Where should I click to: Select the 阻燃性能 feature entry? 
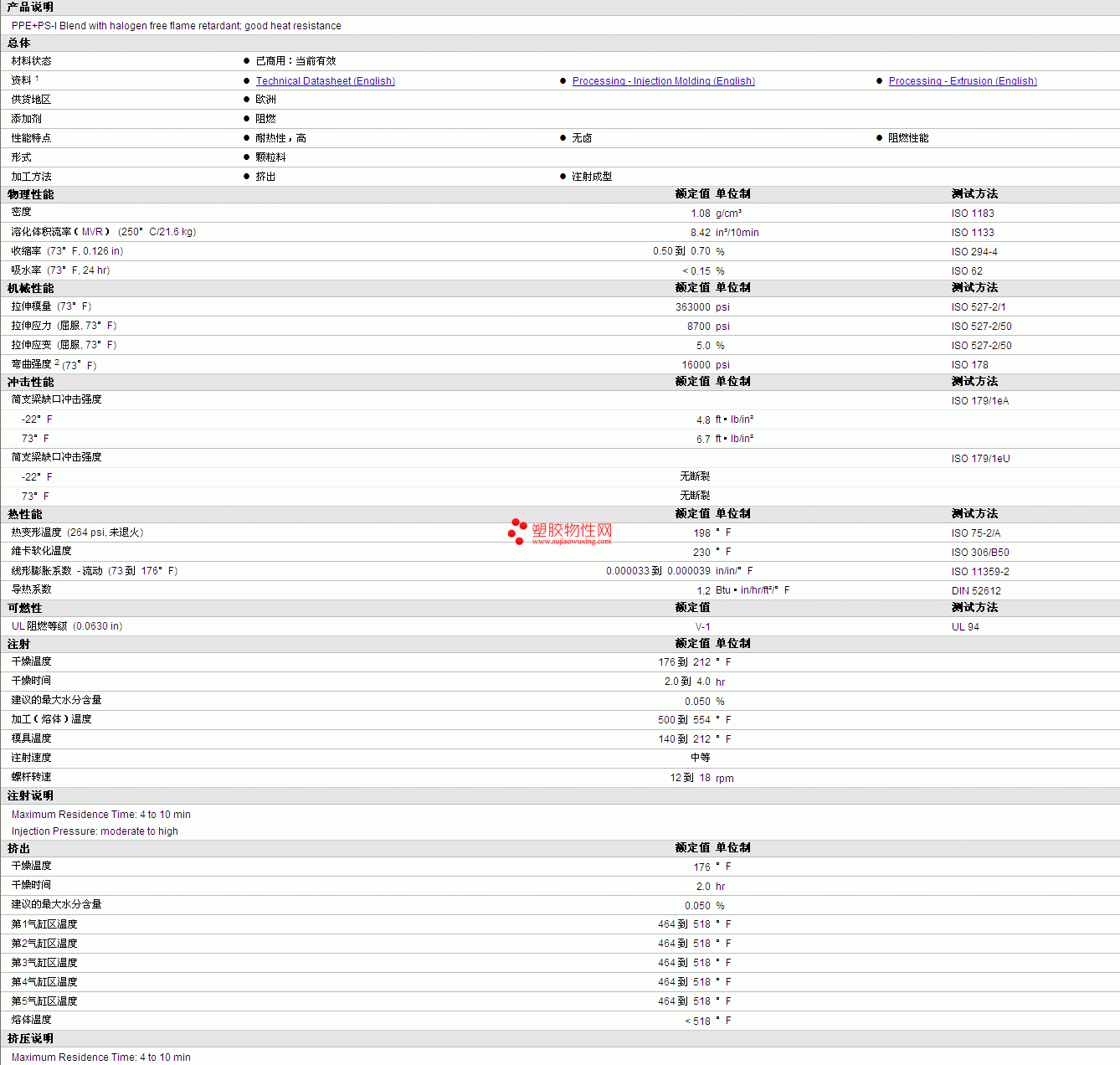[x=908, y=138]
